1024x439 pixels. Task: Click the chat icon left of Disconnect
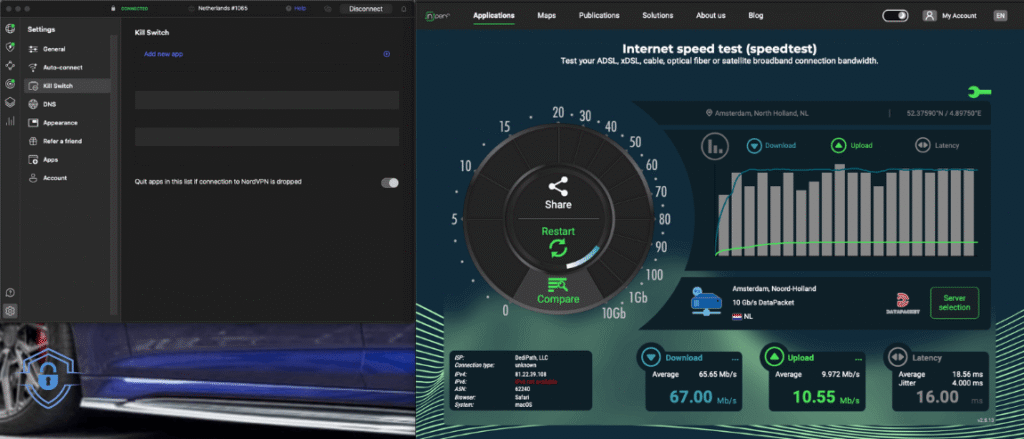point(327,8)
